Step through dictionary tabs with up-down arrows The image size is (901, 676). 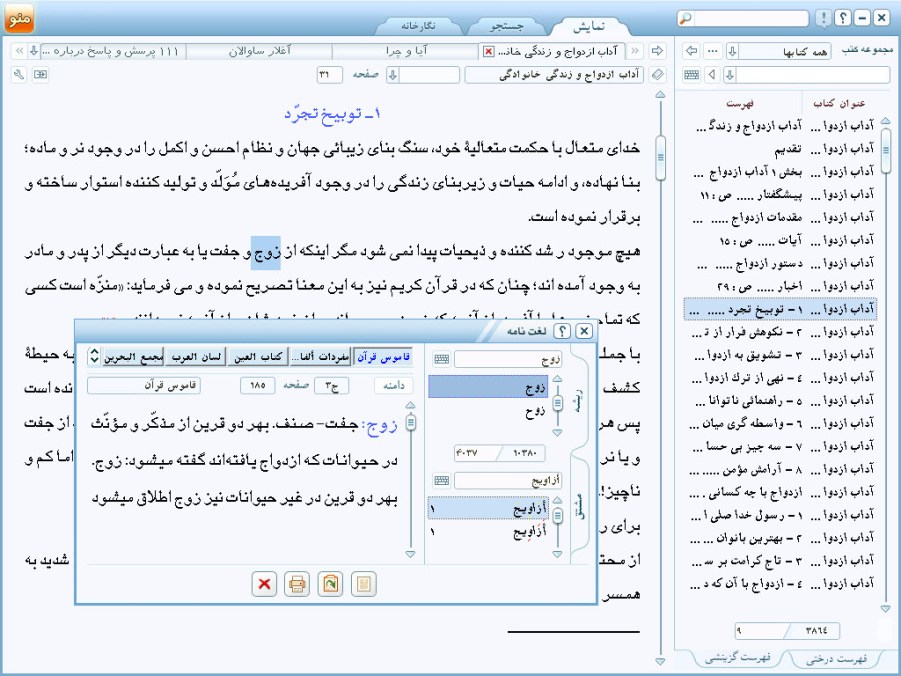94,356
